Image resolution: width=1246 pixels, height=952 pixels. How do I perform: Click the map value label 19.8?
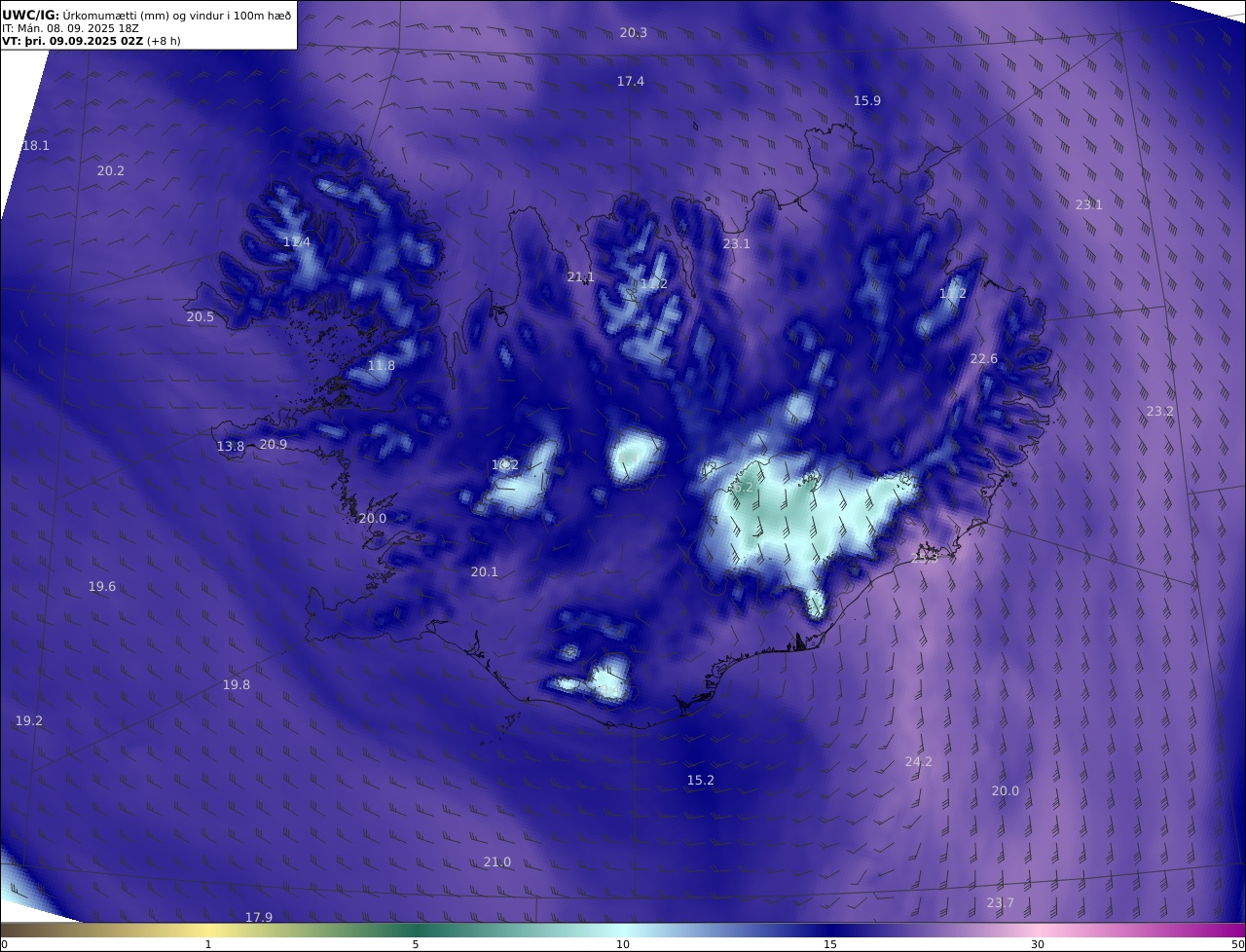coord(236,684)
